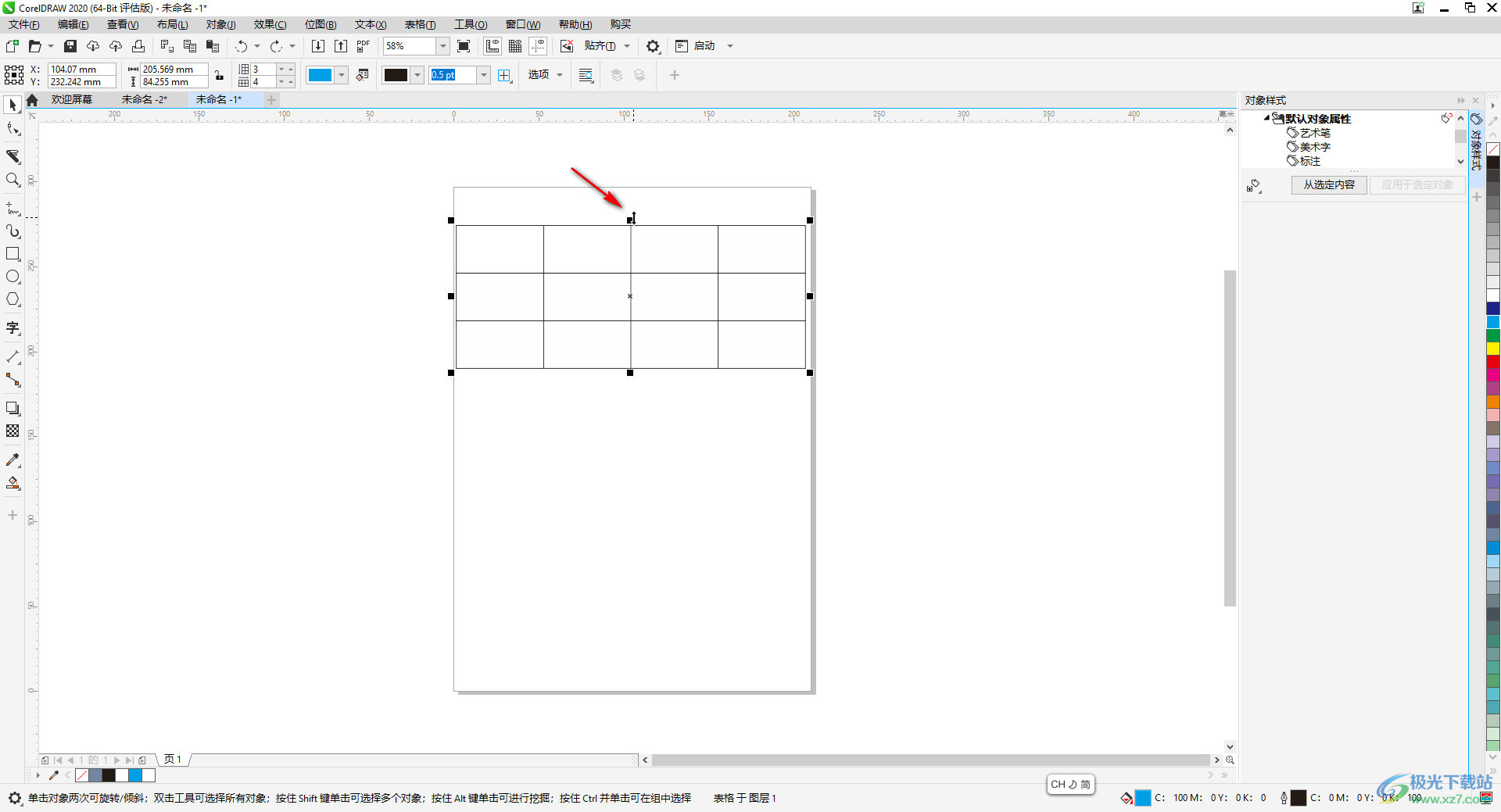Open the border color dropdown
Viewport: 1501px width, 812px height.
(417, 75)
